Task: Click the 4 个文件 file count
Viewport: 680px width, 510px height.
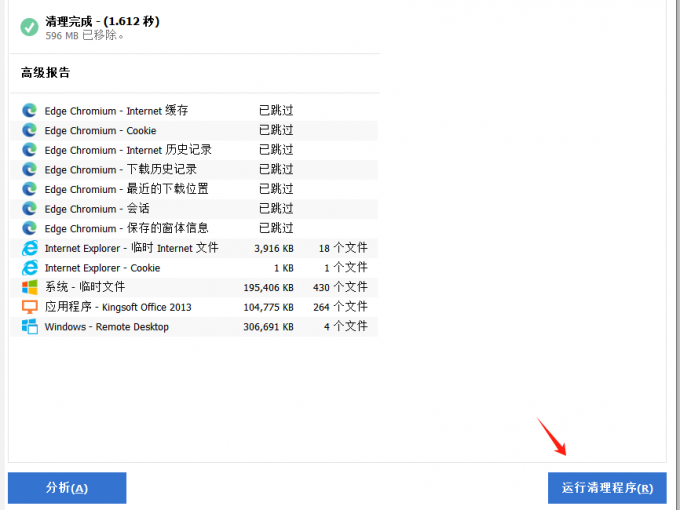Action: 346,326
